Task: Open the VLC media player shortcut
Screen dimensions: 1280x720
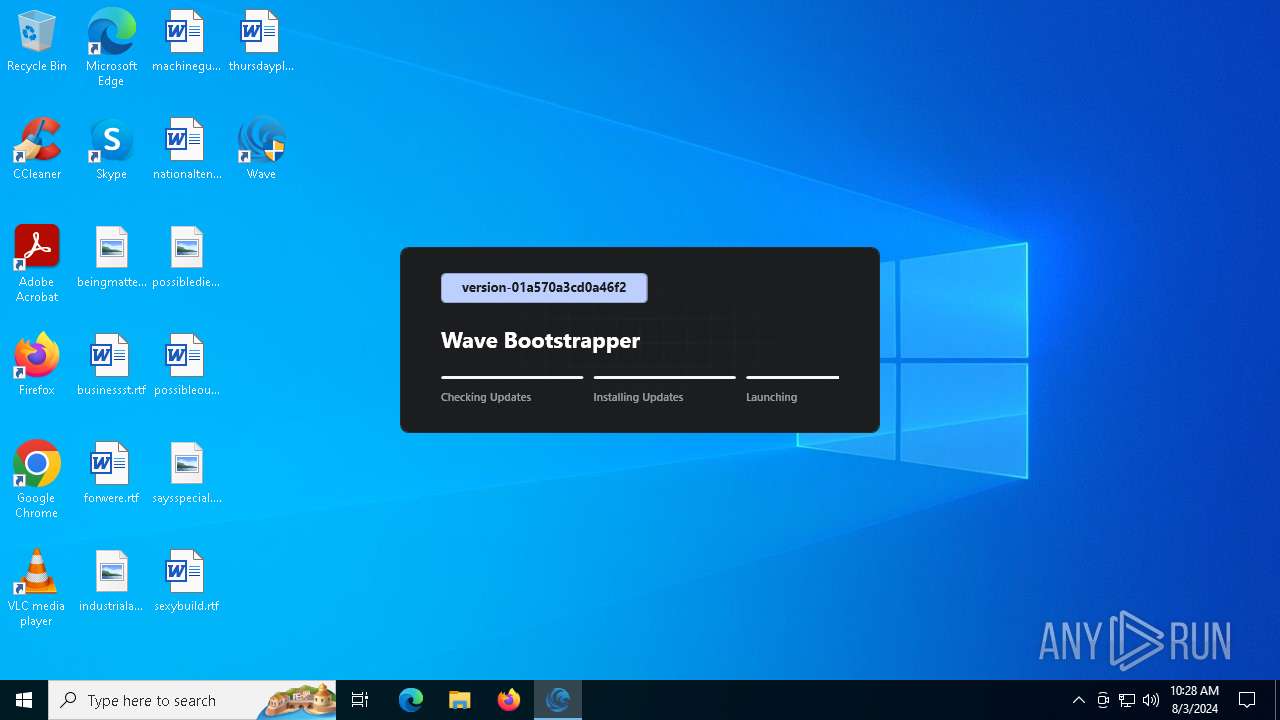Action: click(37, 587)
